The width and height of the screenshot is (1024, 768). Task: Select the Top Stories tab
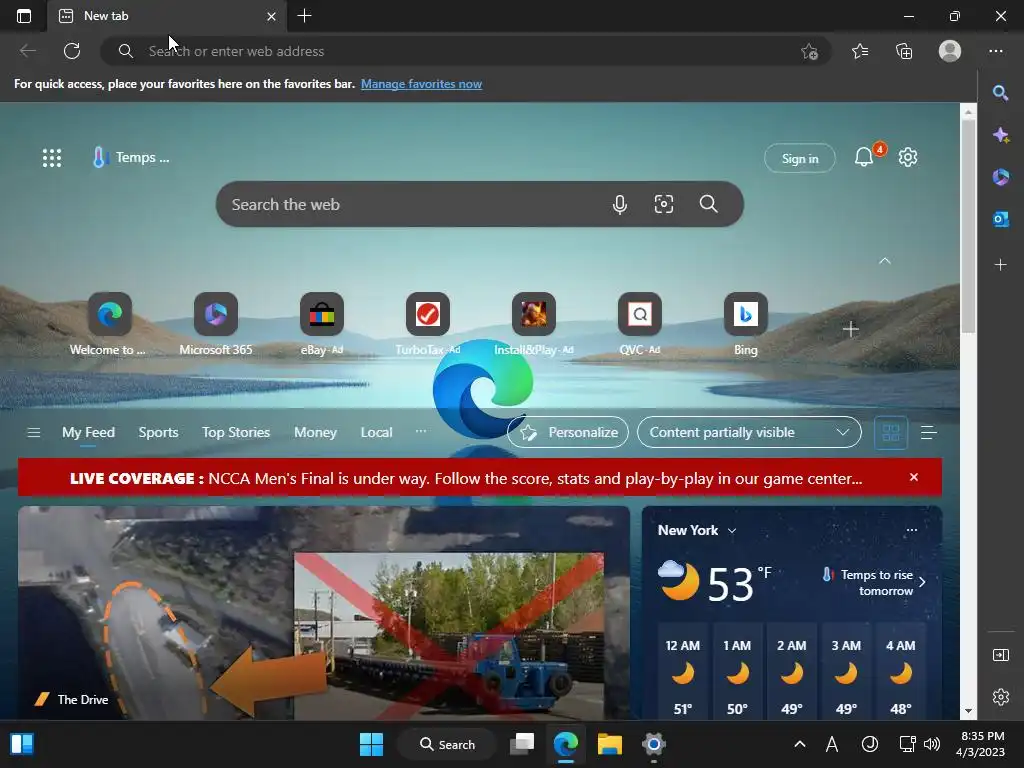pyautogui.click(x=236, y=432)
